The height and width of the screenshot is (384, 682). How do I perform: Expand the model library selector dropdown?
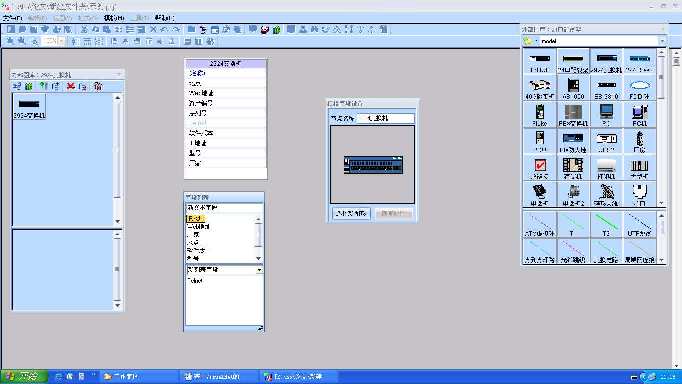(x=662, y=41)
